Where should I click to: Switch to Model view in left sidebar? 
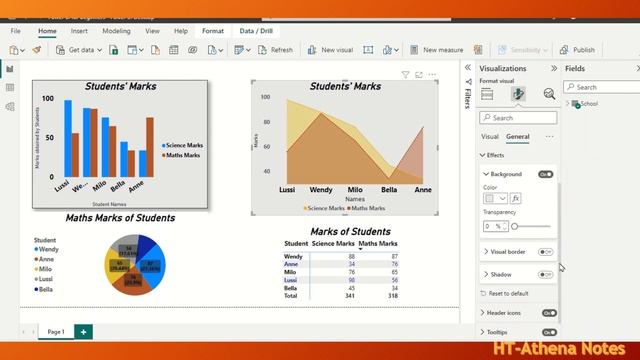pos(10,107)
